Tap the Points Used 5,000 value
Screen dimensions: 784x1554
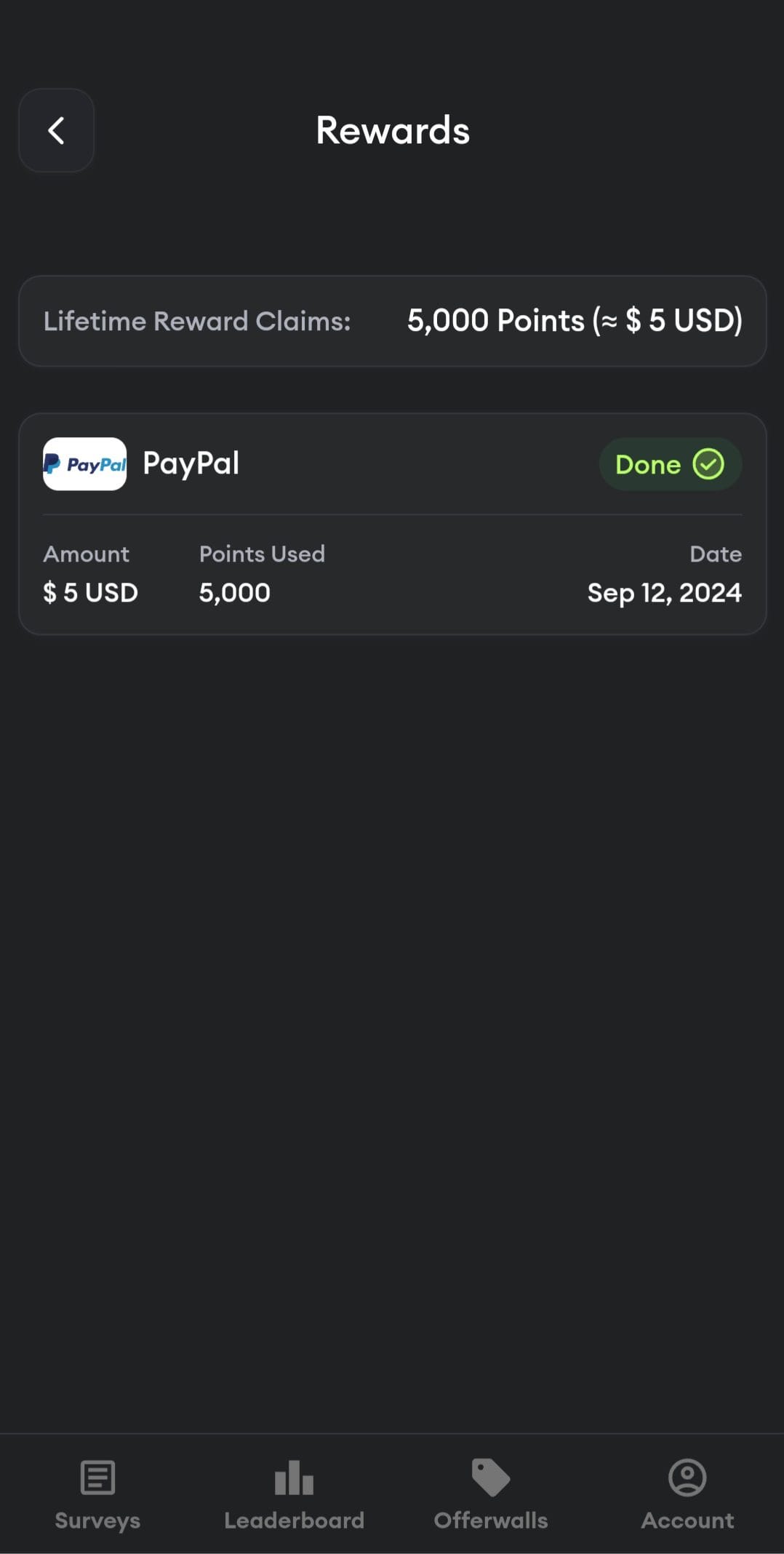[x=235, y=593]
